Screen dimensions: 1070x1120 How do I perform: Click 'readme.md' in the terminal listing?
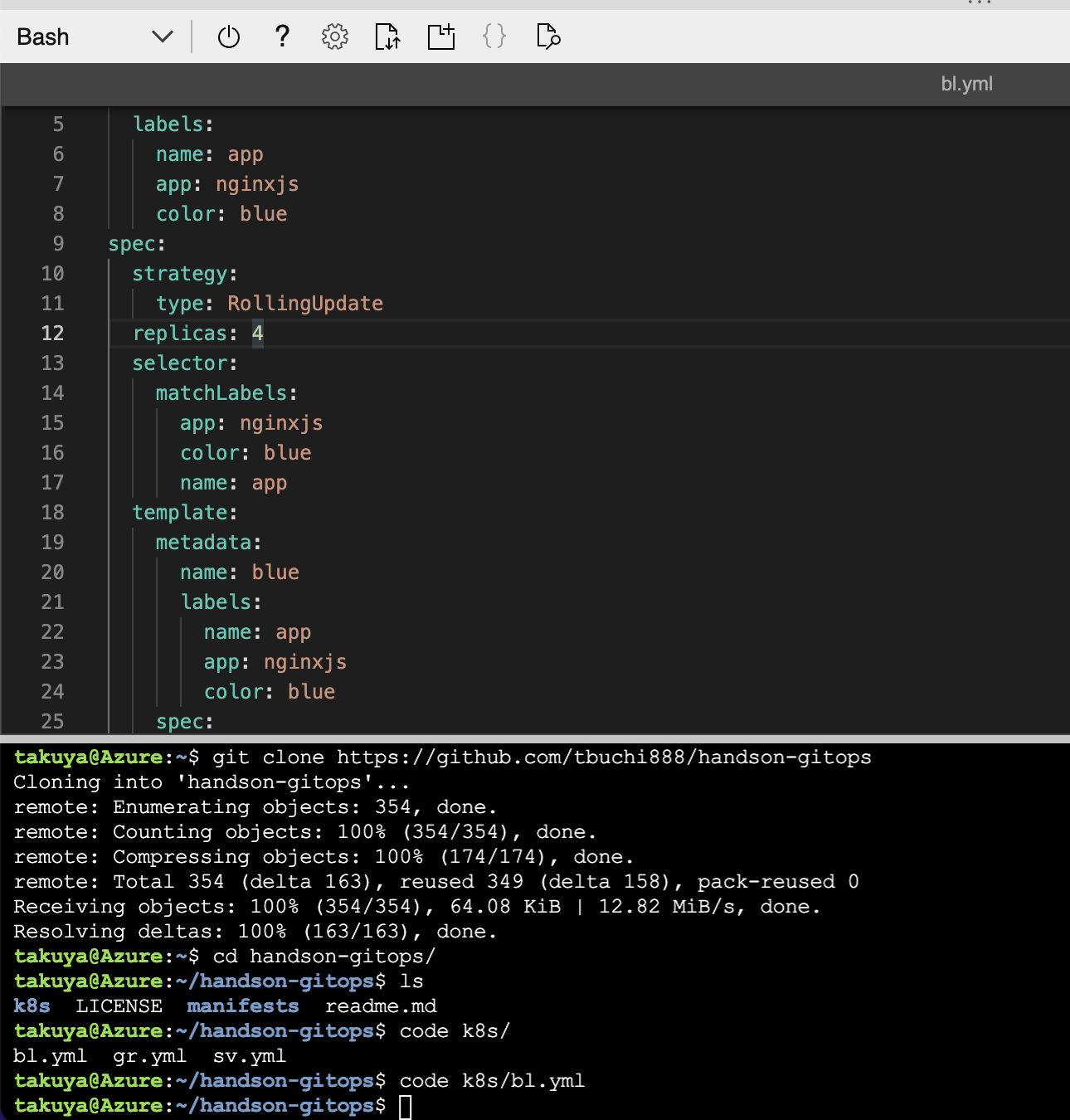pyautogui.click(x=381, y=1006)
